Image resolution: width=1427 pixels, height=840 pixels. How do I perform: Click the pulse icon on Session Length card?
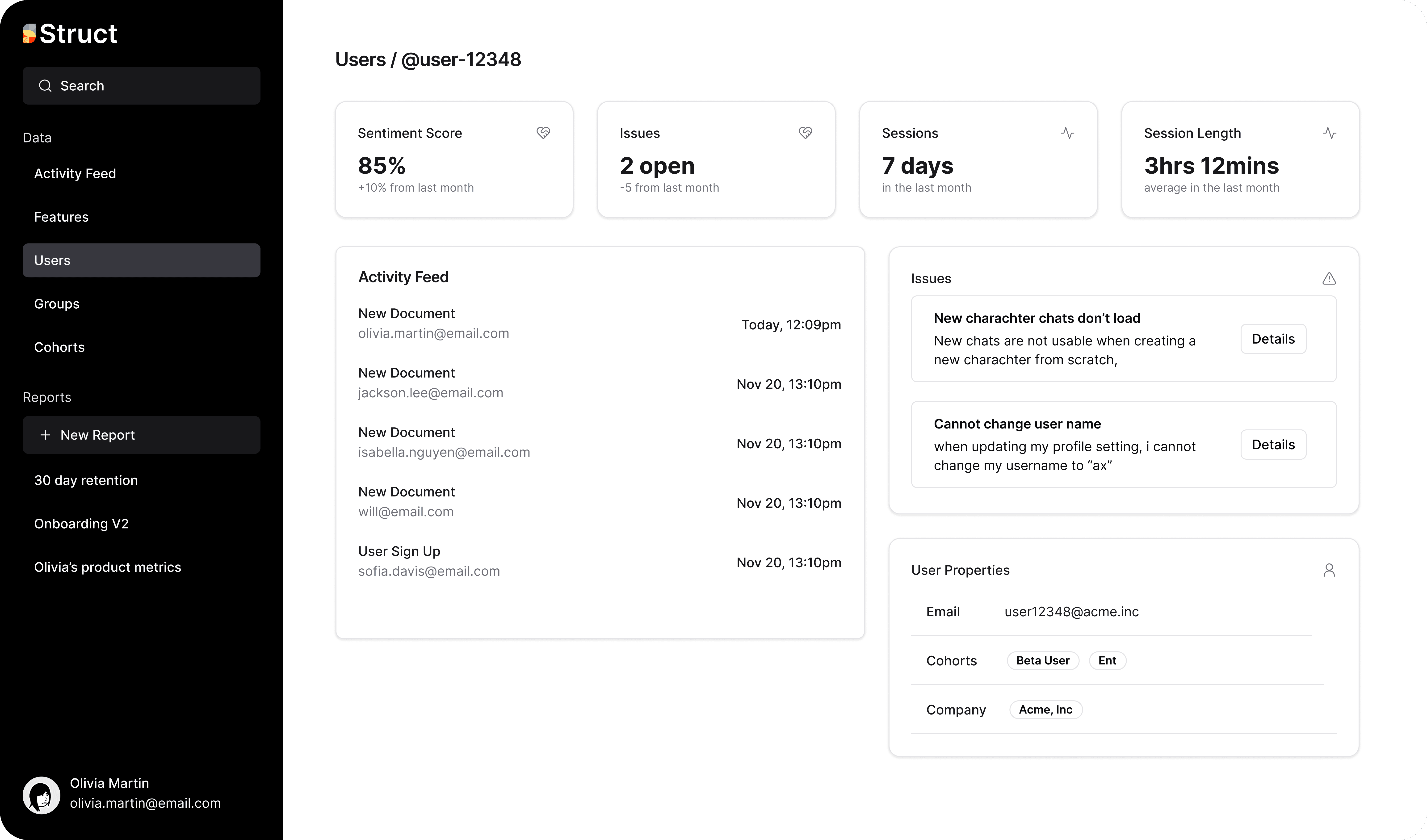[1330, 133]
